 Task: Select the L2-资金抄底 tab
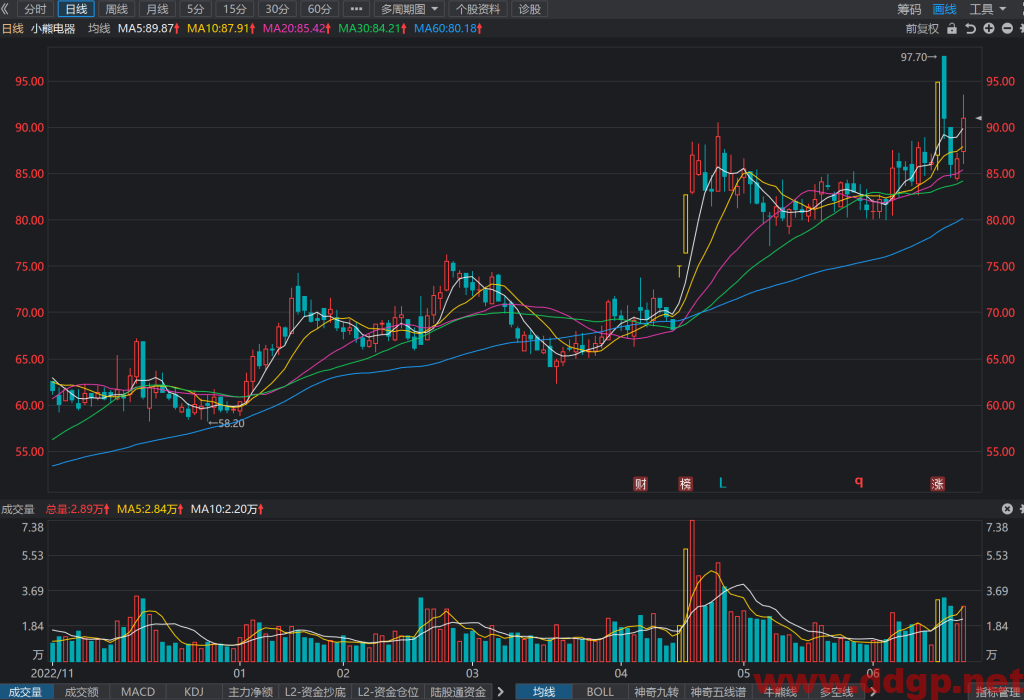click(x=315, y=692)
